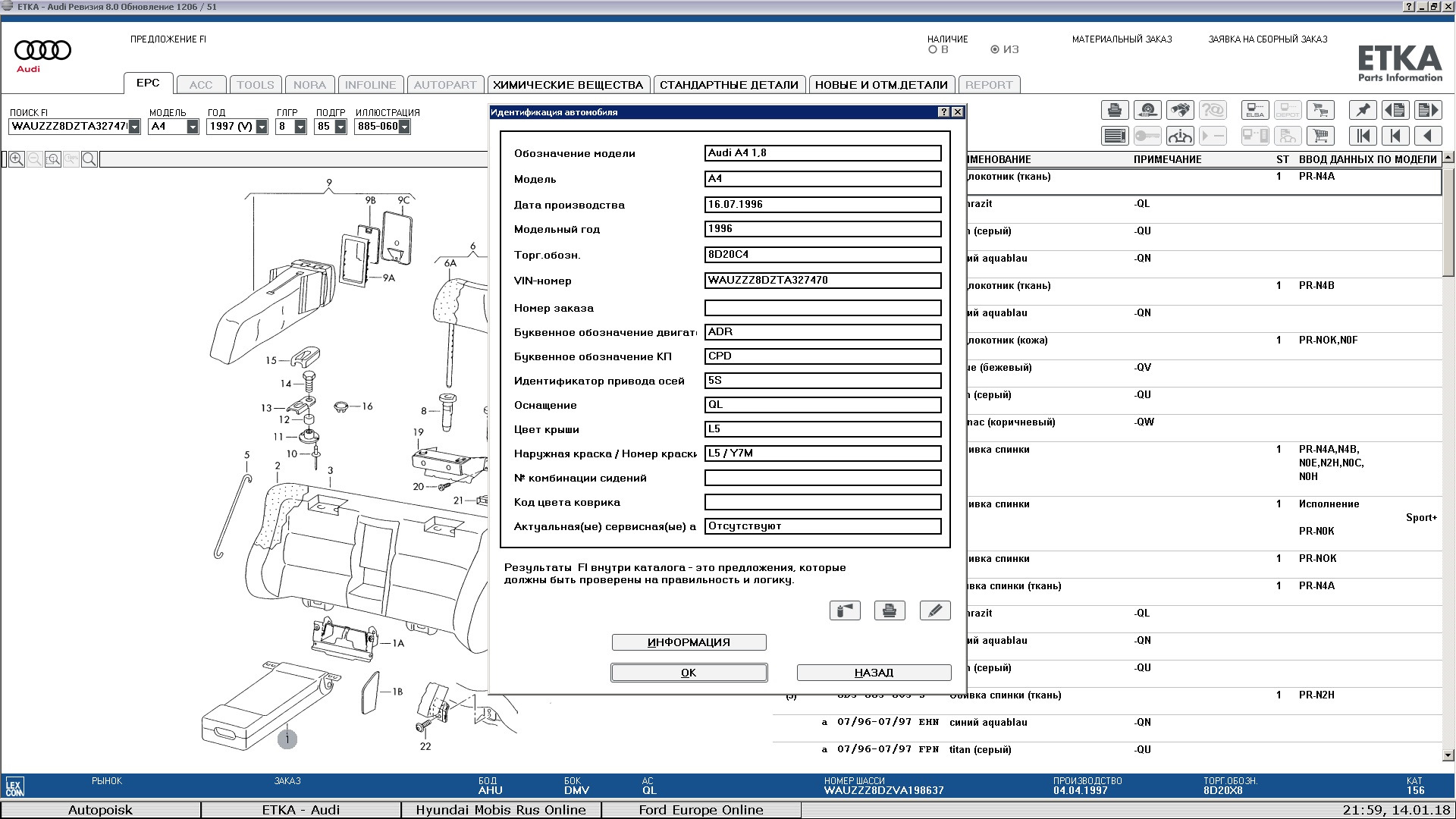Print the vehicle identification dialog data

click(x=890, y=610)
